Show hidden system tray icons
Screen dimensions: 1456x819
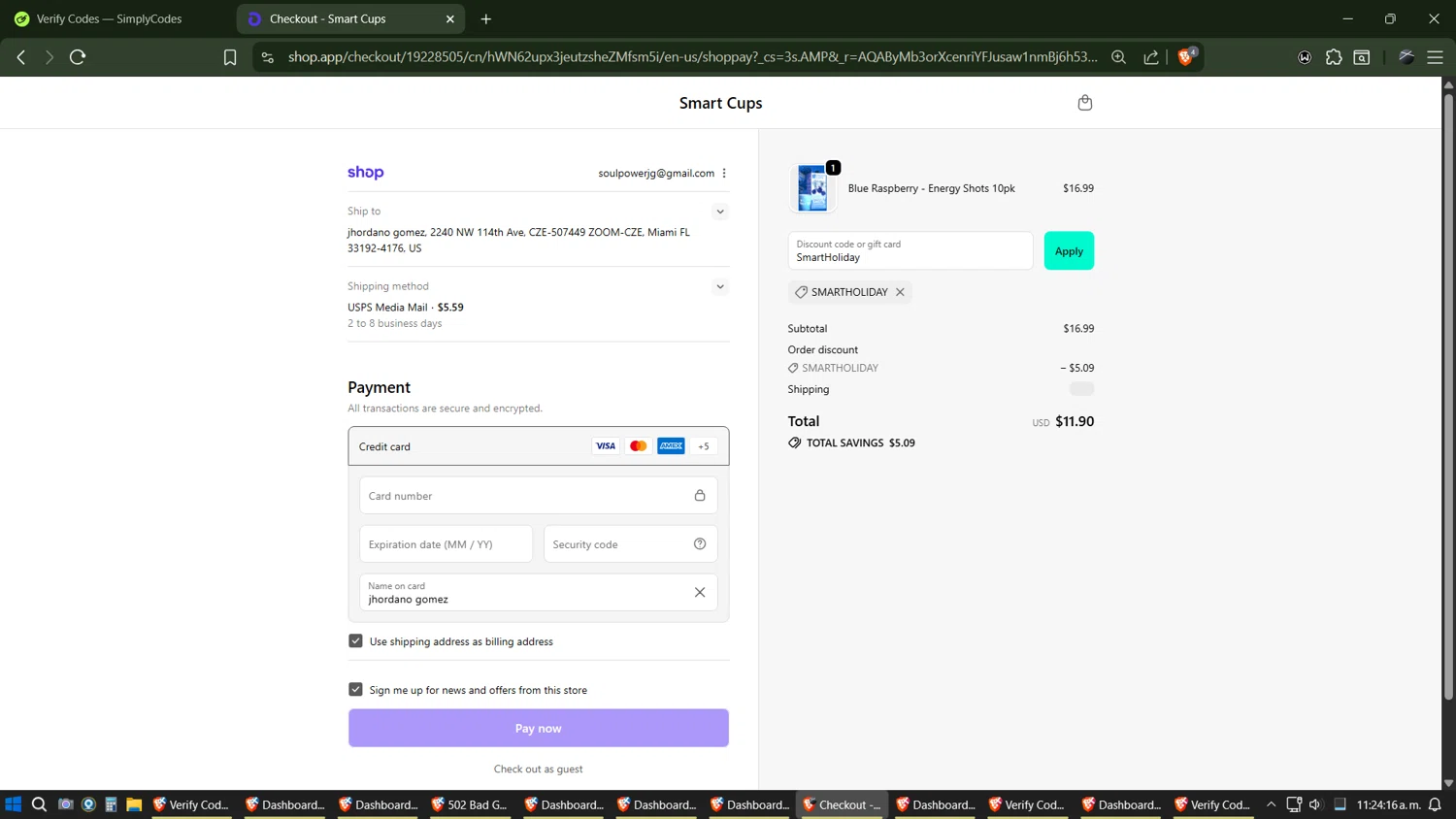(1271, 804)
